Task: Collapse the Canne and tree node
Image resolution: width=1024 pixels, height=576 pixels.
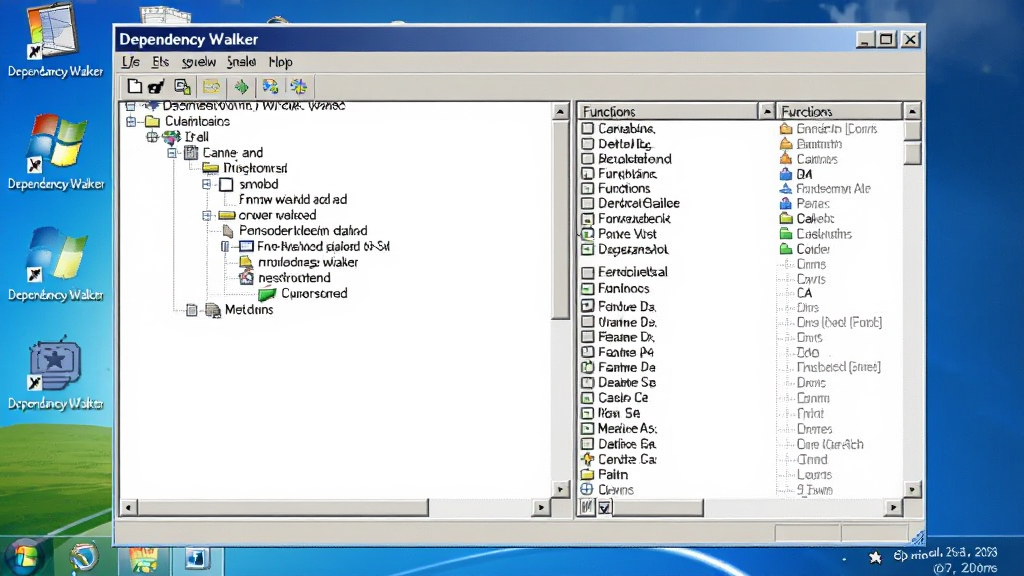Action: tap(172, 153)
